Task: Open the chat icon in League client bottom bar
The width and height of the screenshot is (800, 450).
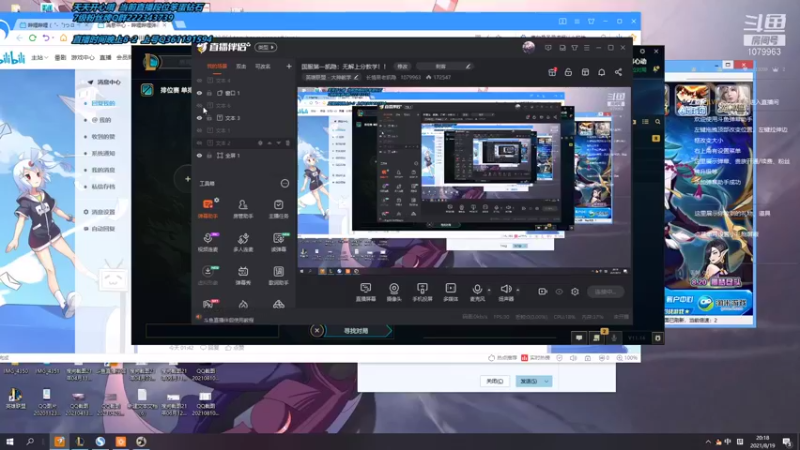Action: click(579, 338)
